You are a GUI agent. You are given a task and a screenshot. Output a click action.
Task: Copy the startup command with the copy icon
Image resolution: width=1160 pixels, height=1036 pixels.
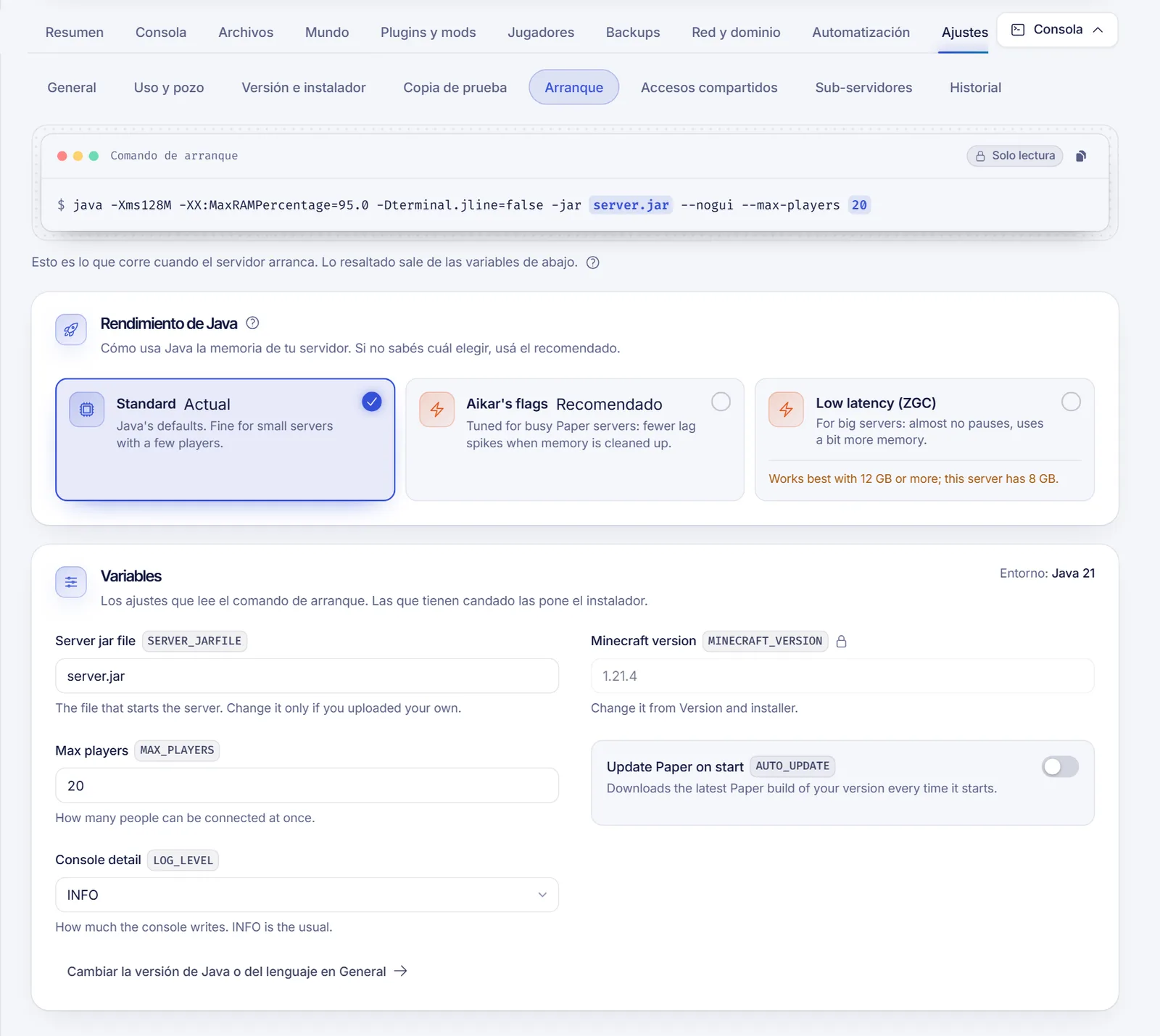[x=1081, y=156]
